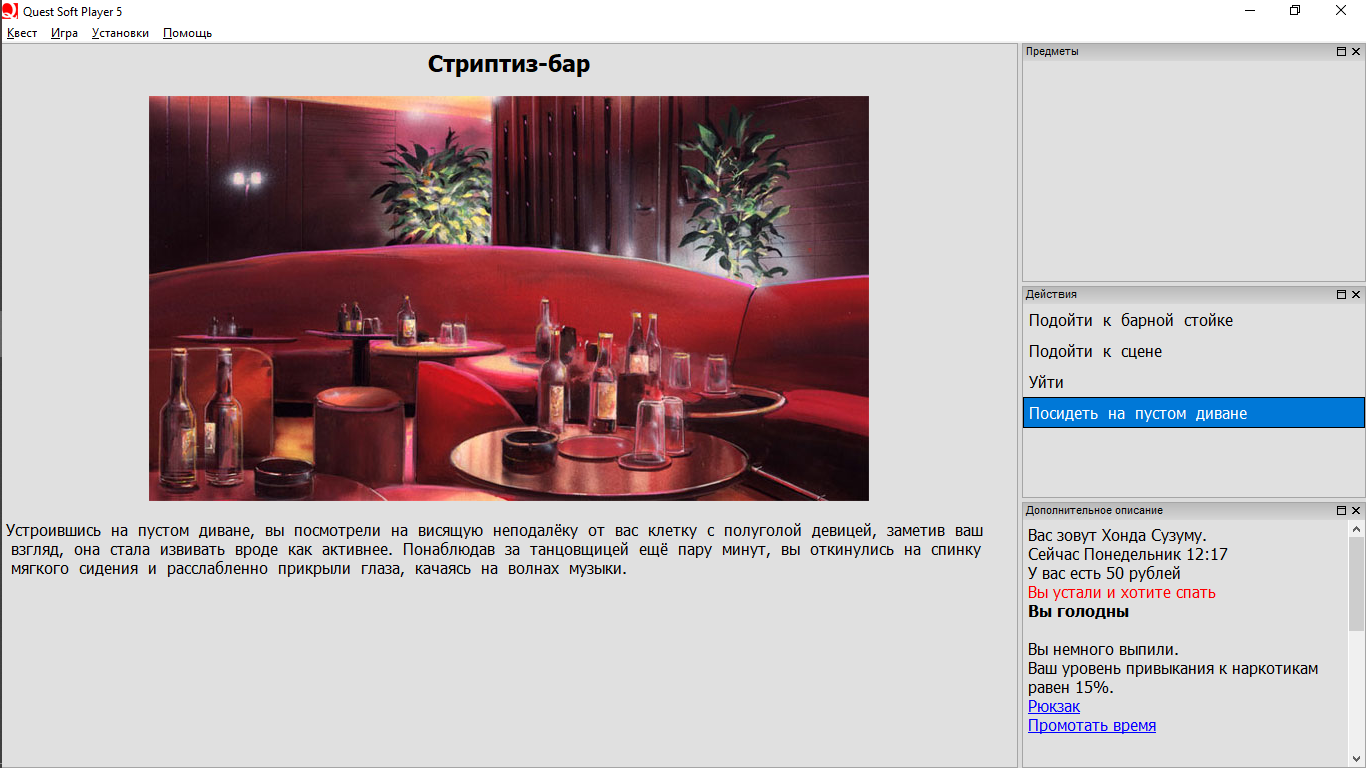The width and height of the screenshot is (1366, 768).
Task: Undock the Дополнительное описание panel
Action: pyautogui.click(x=1342, y=510)
